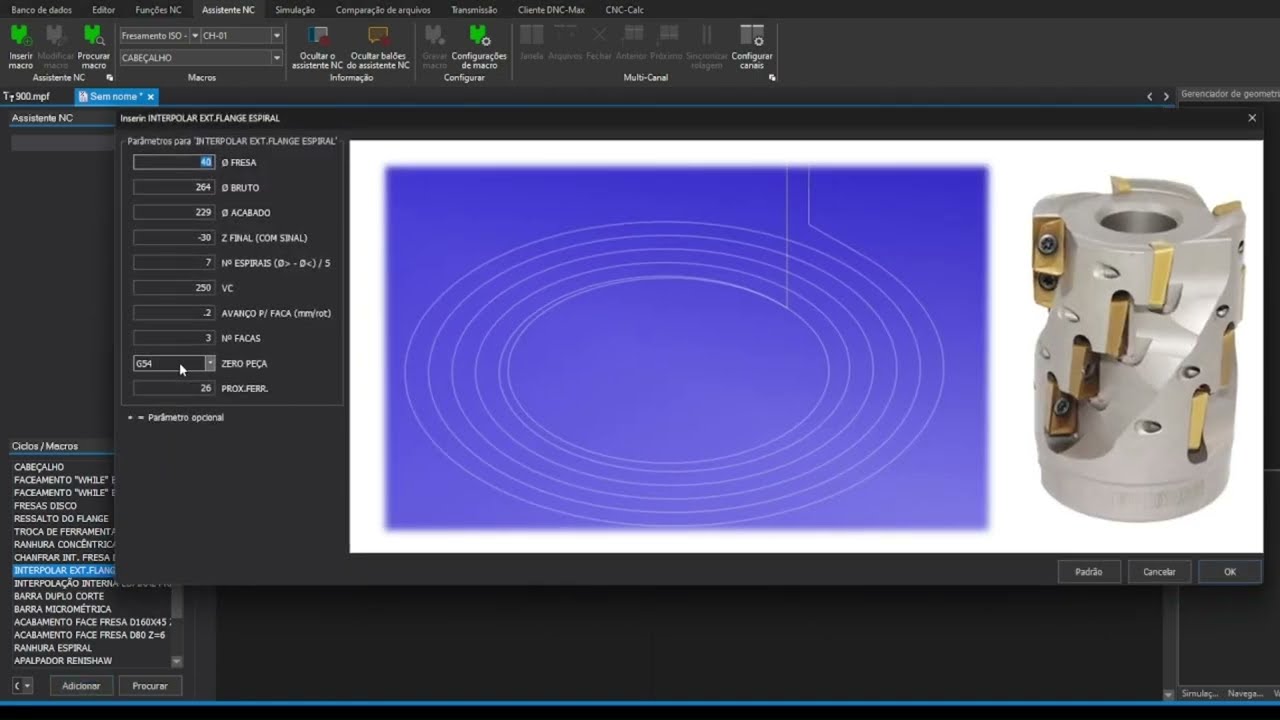Click the Ø BRUTO input field
This screenshot has width=1280, height=720.
174,187
